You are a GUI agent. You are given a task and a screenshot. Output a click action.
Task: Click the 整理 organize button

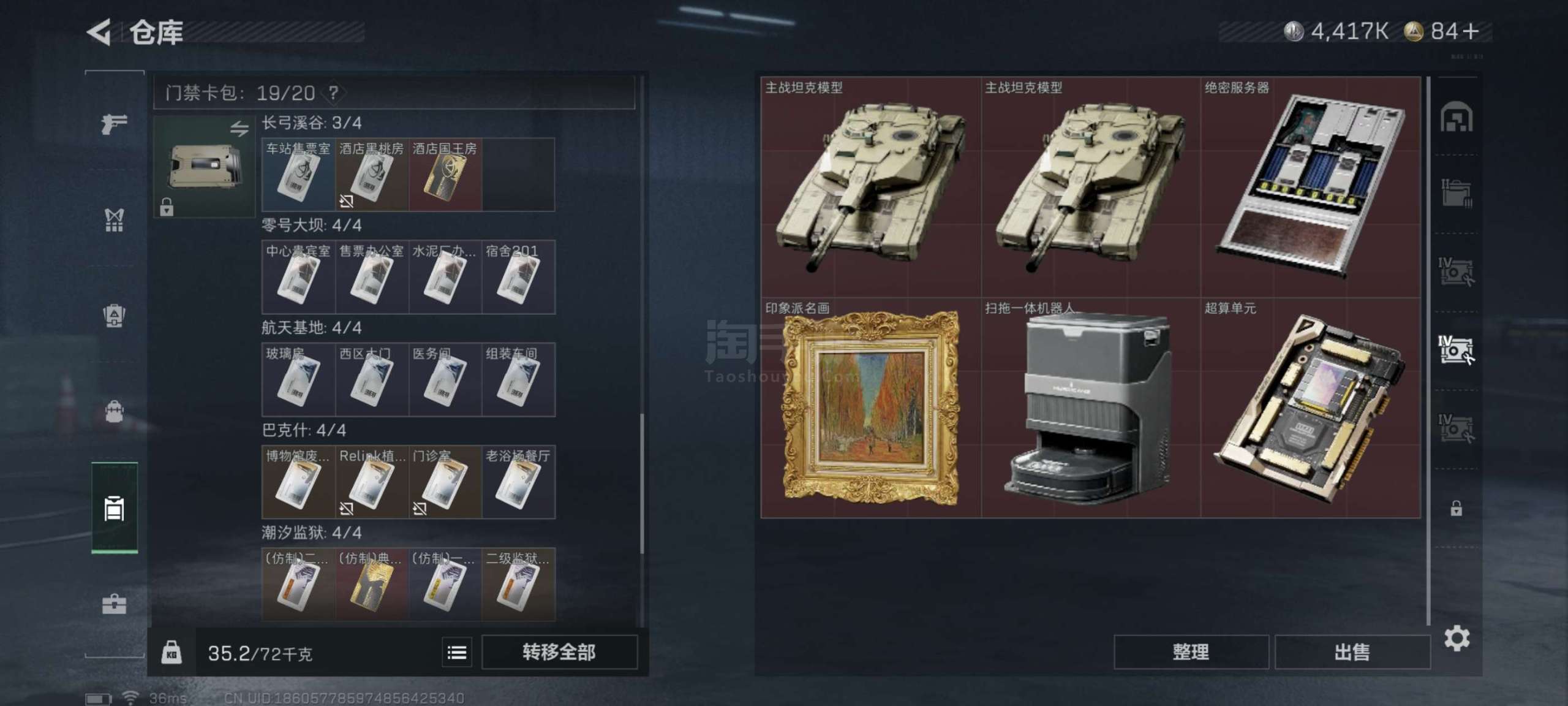click(1191, 652)
